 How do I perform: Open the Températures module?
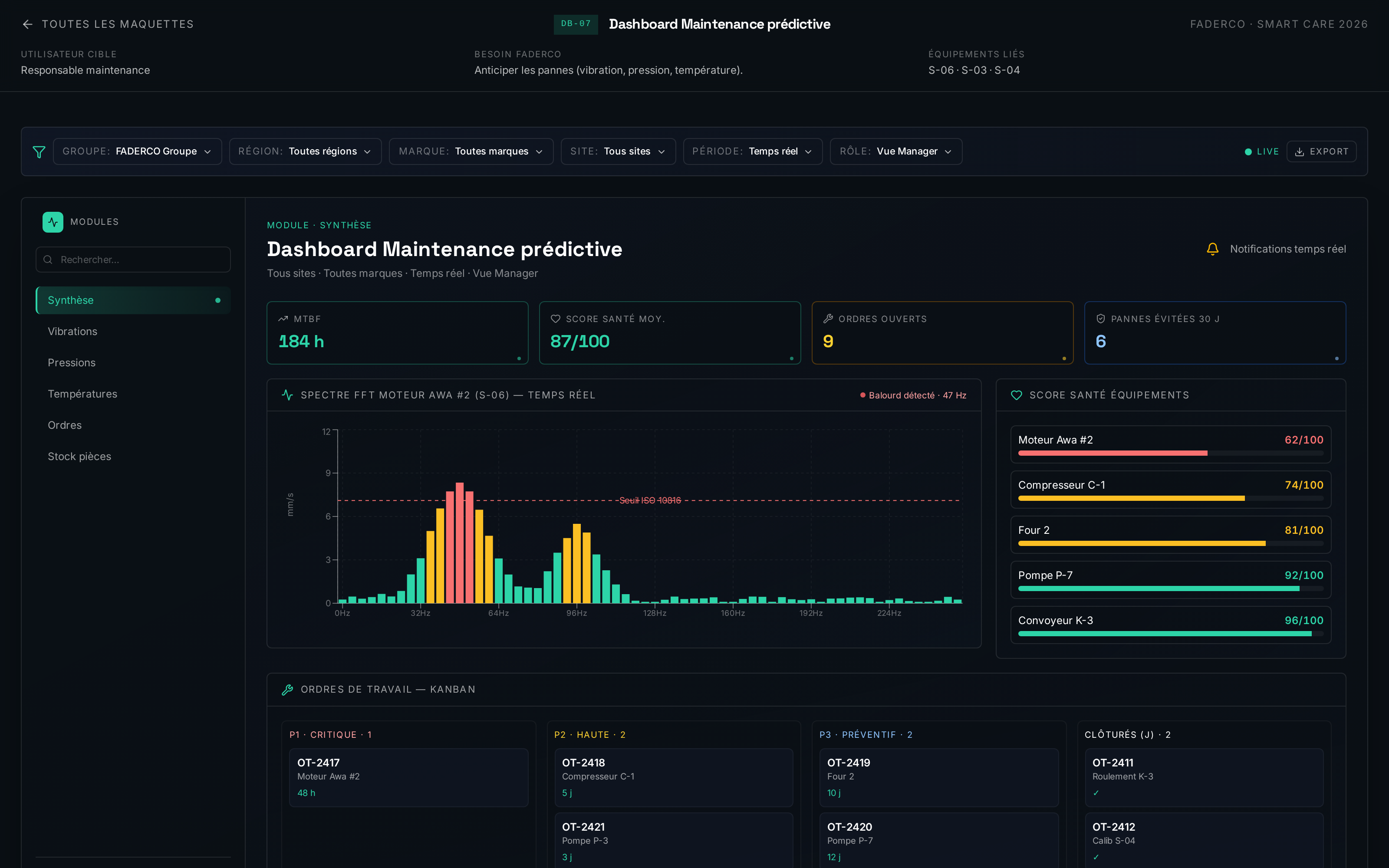tap(133, 394)
